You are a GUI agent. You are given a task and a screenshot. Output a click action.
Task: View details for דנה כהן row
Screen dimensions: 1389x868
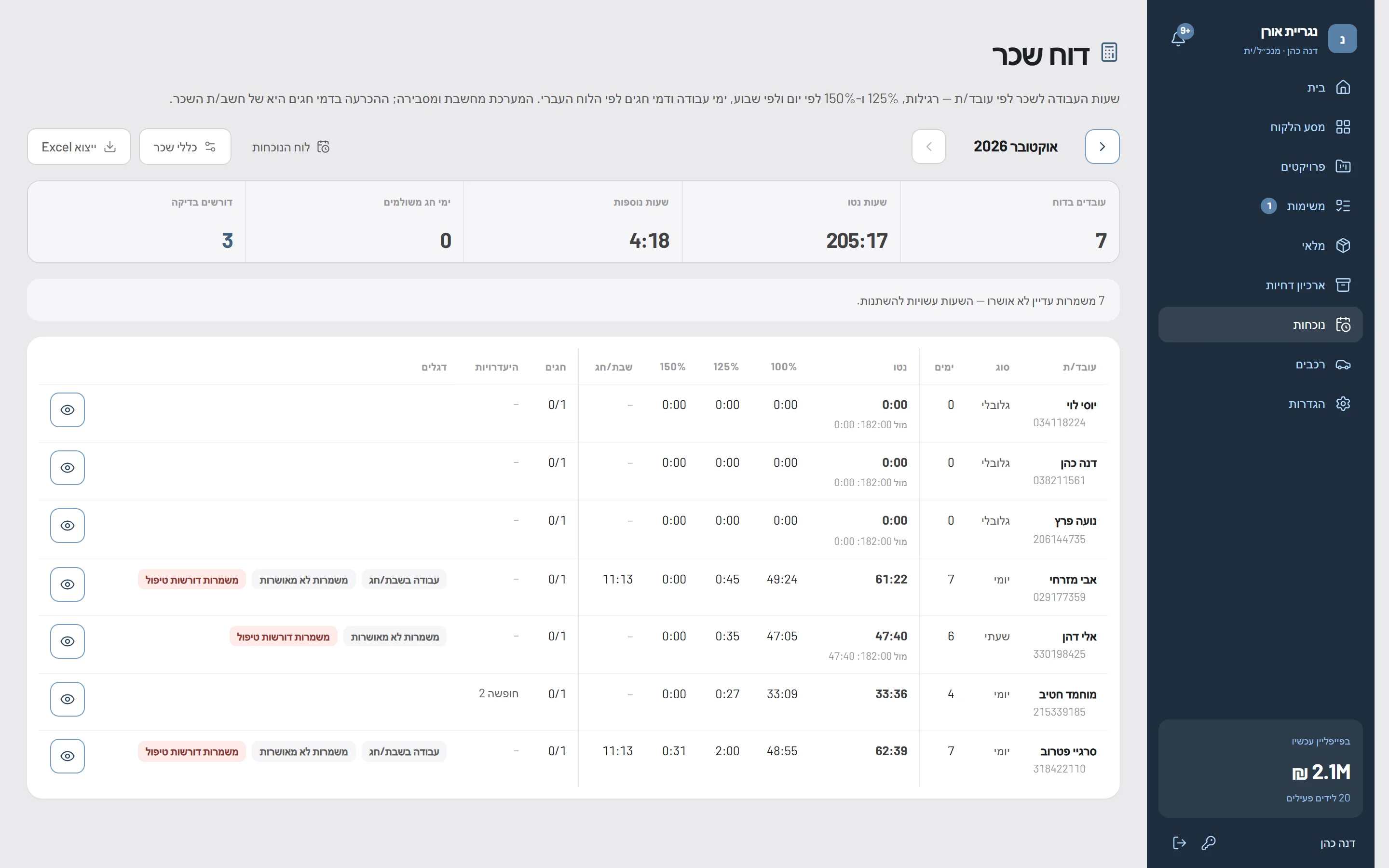click(67, 468)
